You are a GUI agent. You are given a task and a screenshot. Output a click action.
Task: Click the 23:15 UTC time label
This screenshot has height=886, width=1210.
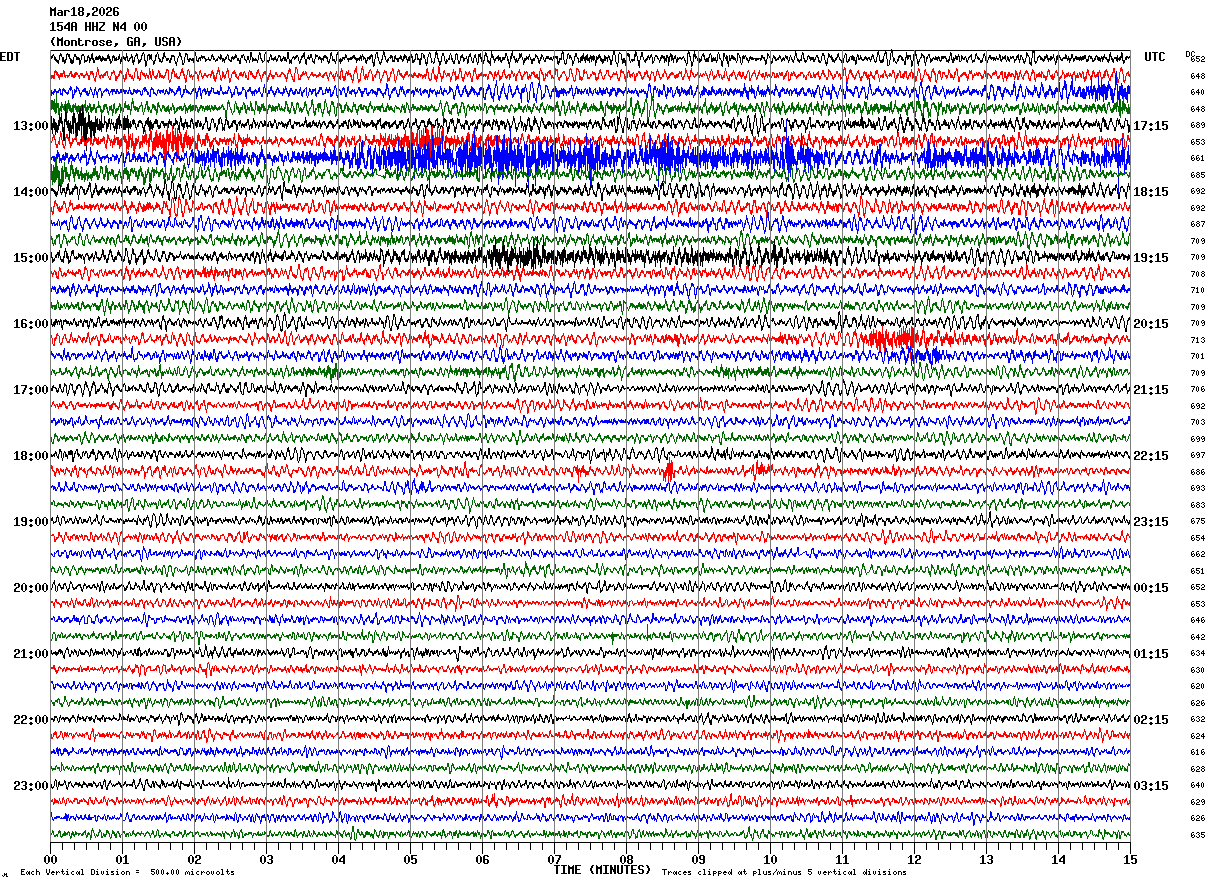coord(1150,522)
